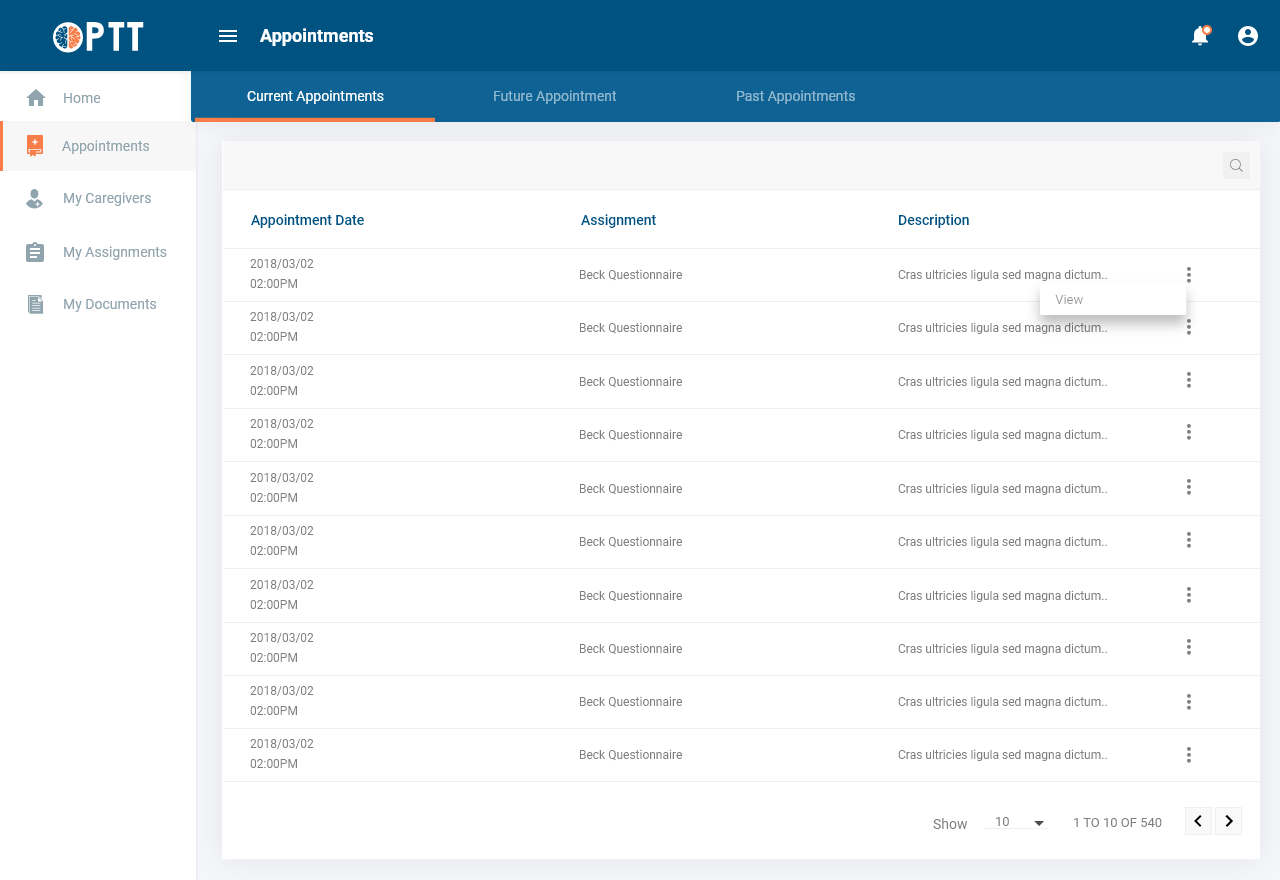Click the My Assignments clipboard icon
Screen dimensions: 1280x880
[35, 252]
